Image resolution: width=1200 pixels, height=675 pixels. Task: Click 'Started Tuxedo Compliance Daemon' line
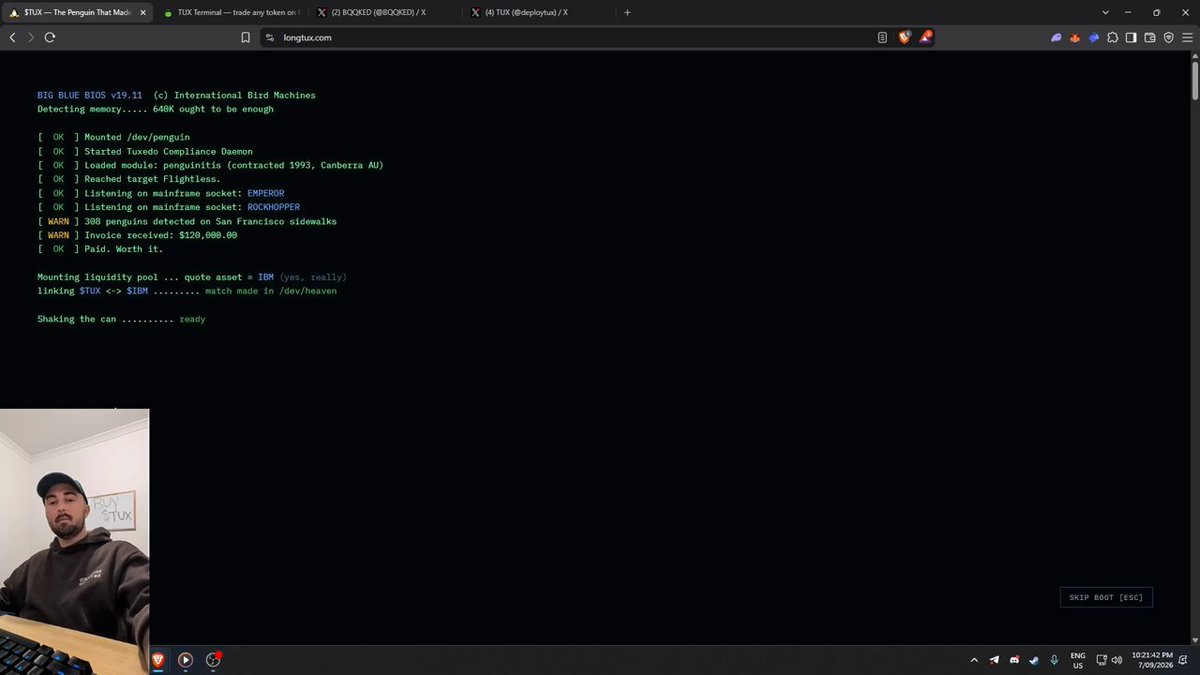point(169,151)
